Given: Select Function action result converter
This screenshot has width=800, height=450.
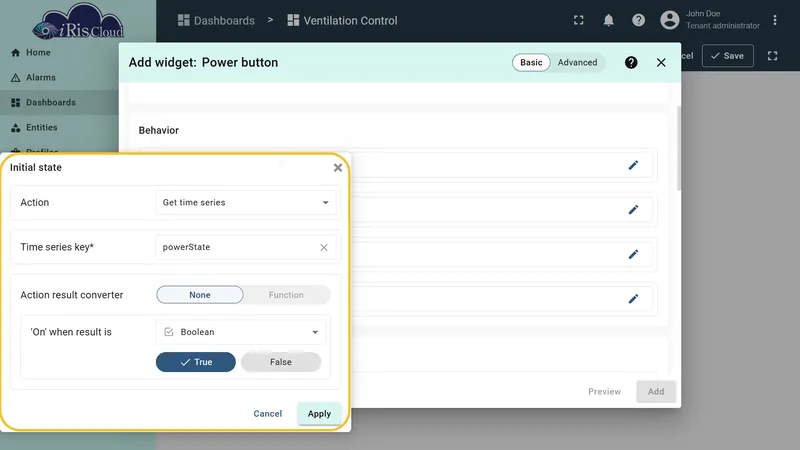Looking at the screenshot, I should (x=286, y=295).
